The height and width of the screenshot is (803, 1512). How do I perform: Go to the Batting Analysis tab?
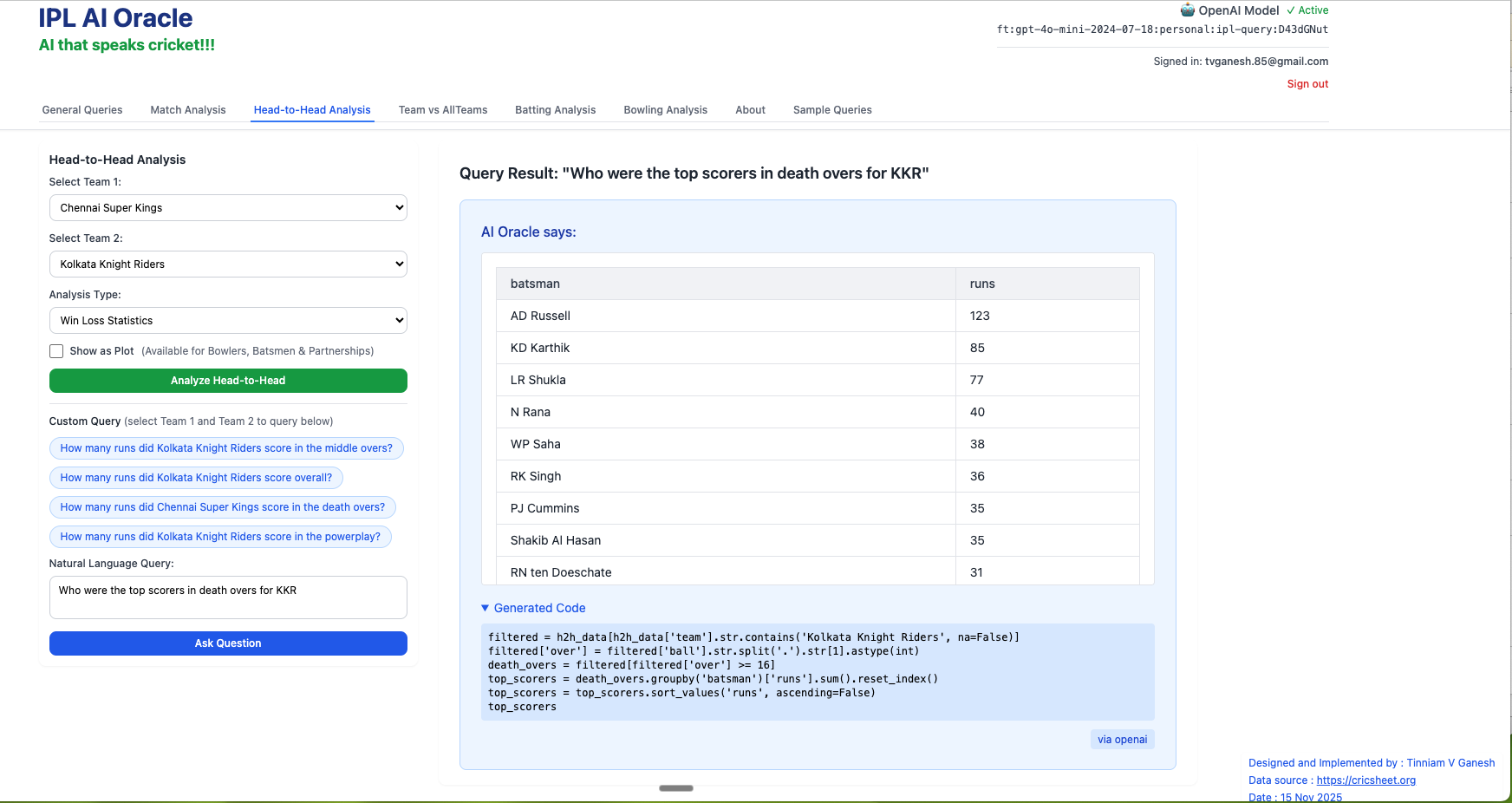coord(555,110)
